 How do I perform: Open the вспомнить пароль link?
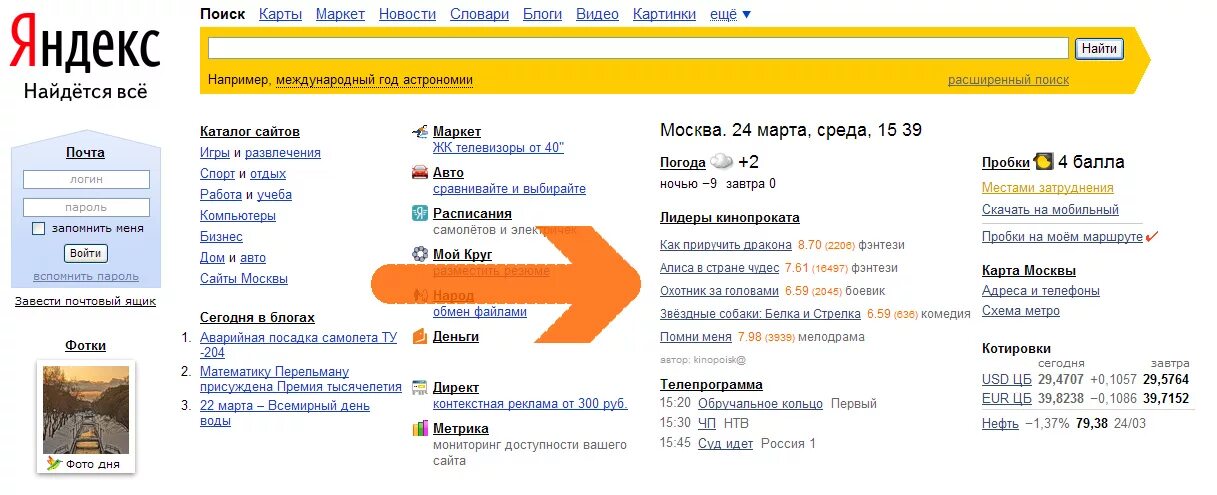point(86,276)
